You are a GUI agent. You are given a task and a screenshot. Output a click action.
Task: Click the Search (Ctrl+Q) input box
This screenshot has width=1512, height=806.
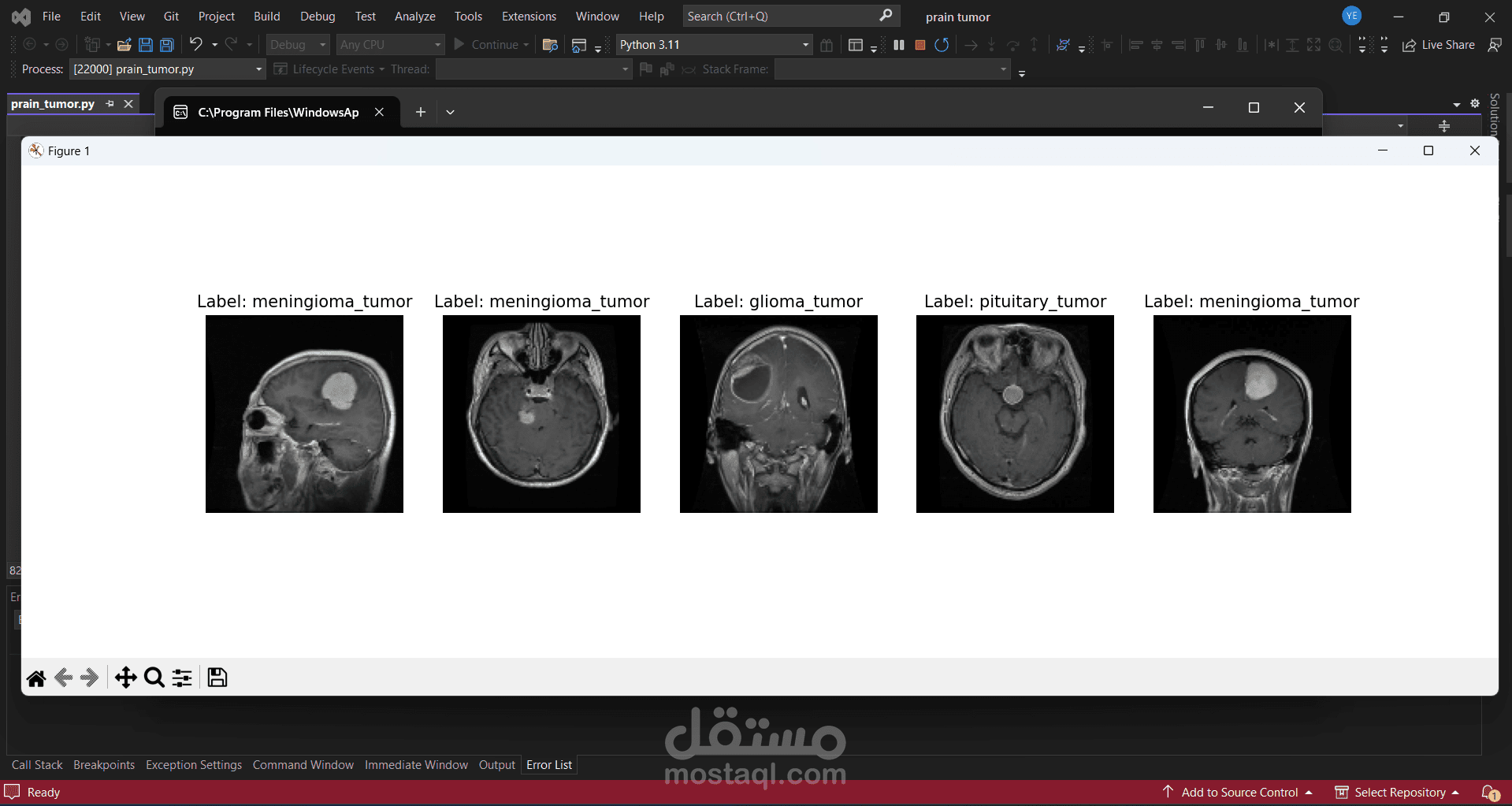pos(790,17)
